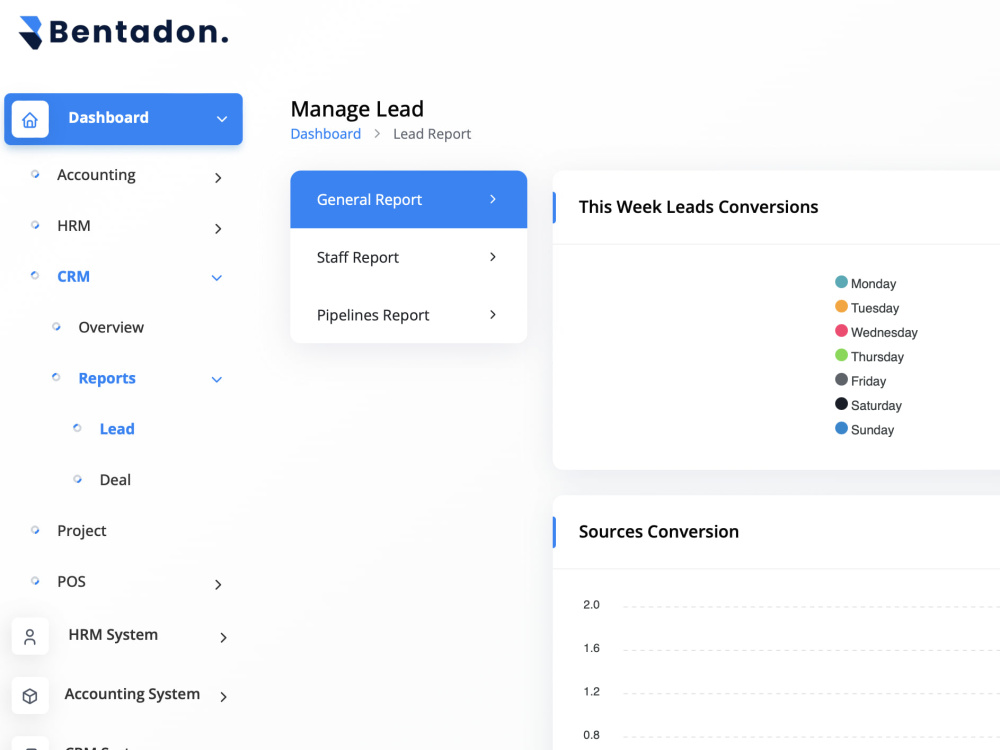
Task: Toggle Friday legend color dot
Action: (x=841, y=379)
